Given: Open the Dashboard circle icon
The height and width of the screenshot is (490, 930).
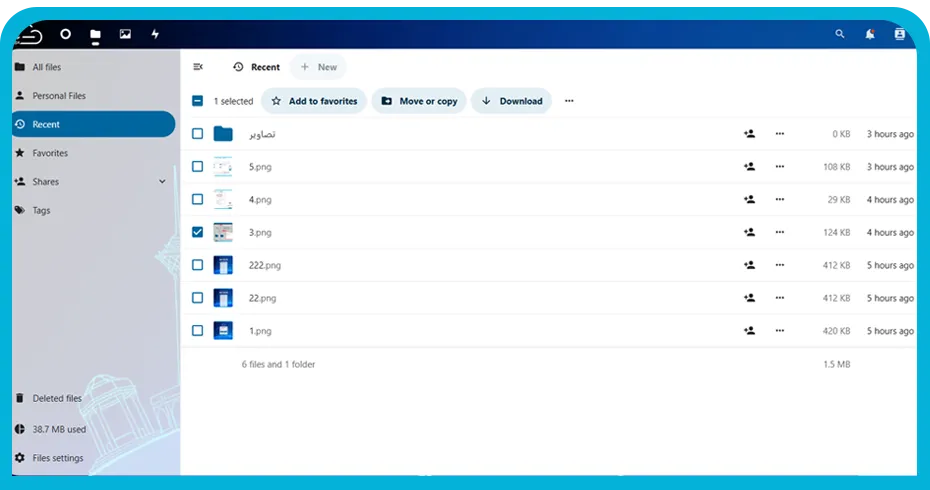Looking at the screenshot, I should (65, 34).
